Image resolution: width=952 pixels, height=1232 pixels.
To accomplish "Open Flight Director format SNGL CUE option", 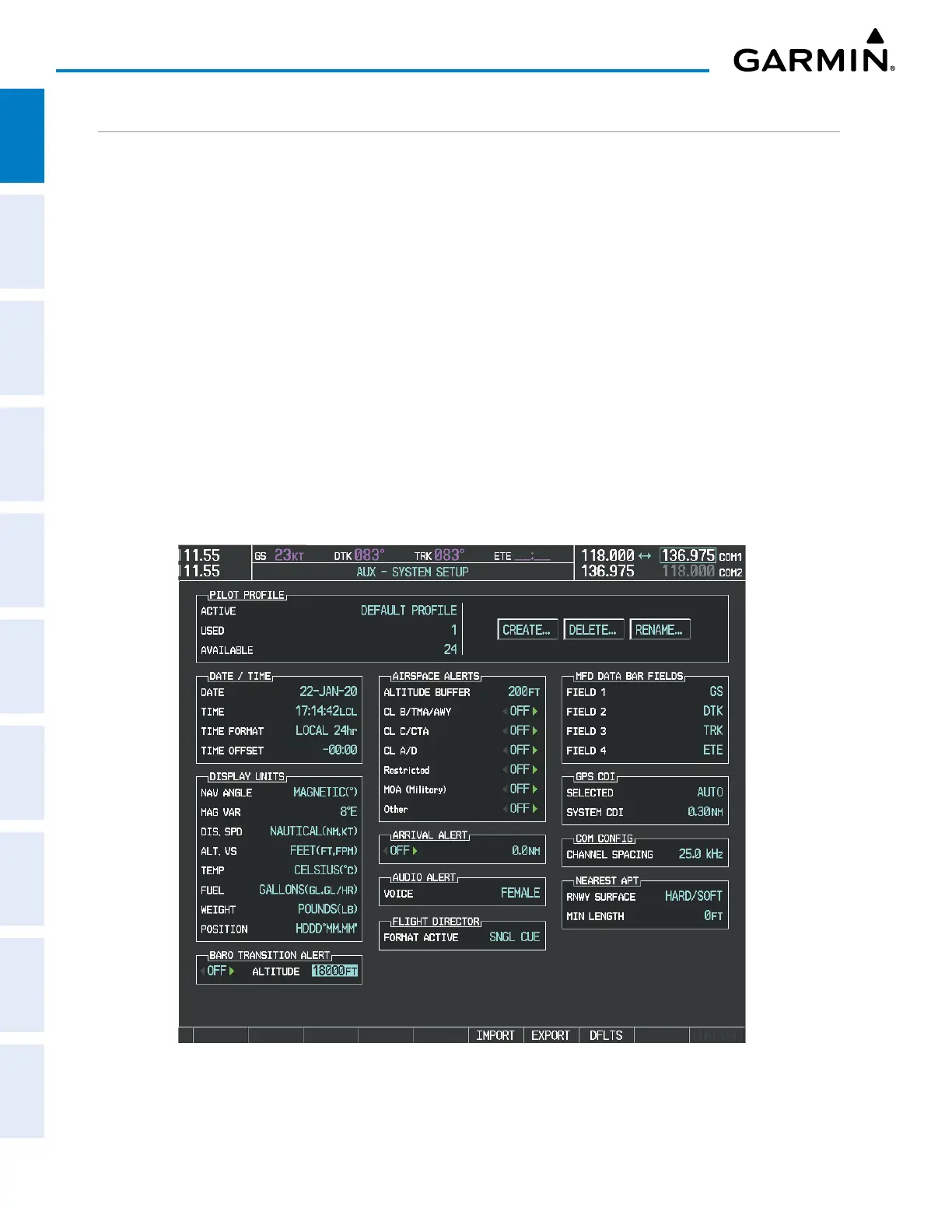I will click(x=514, y=936).
